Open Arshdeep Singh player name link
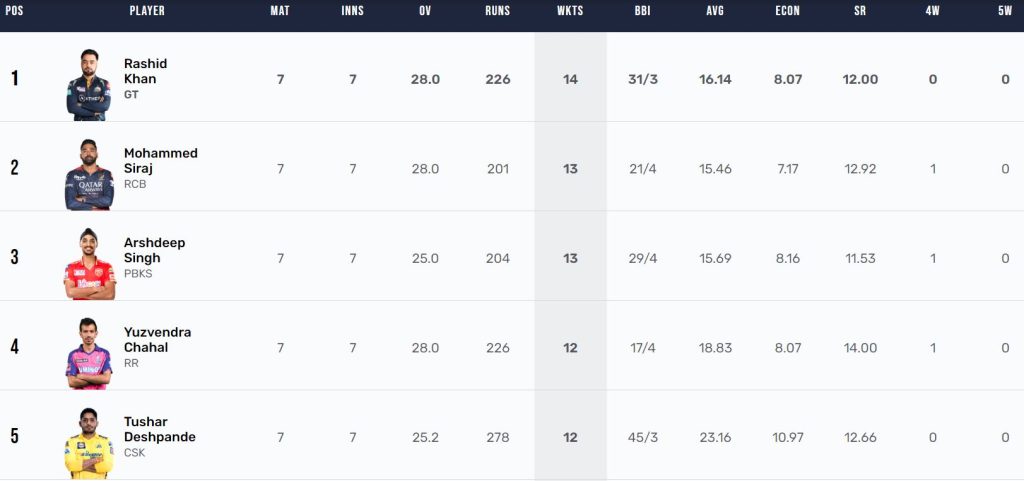The image size is (1024, 481). pos(155,250)
